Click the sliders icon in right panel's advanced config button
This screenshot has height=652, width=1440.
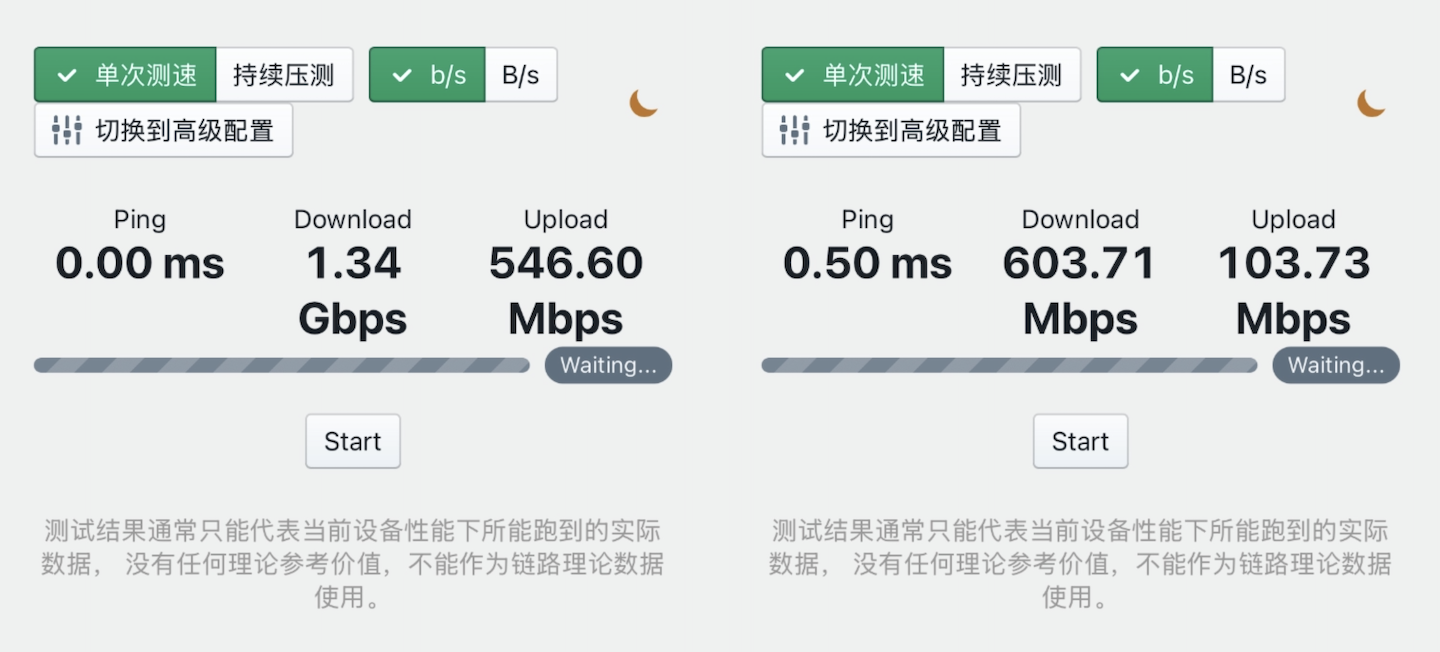click(794, 130)
